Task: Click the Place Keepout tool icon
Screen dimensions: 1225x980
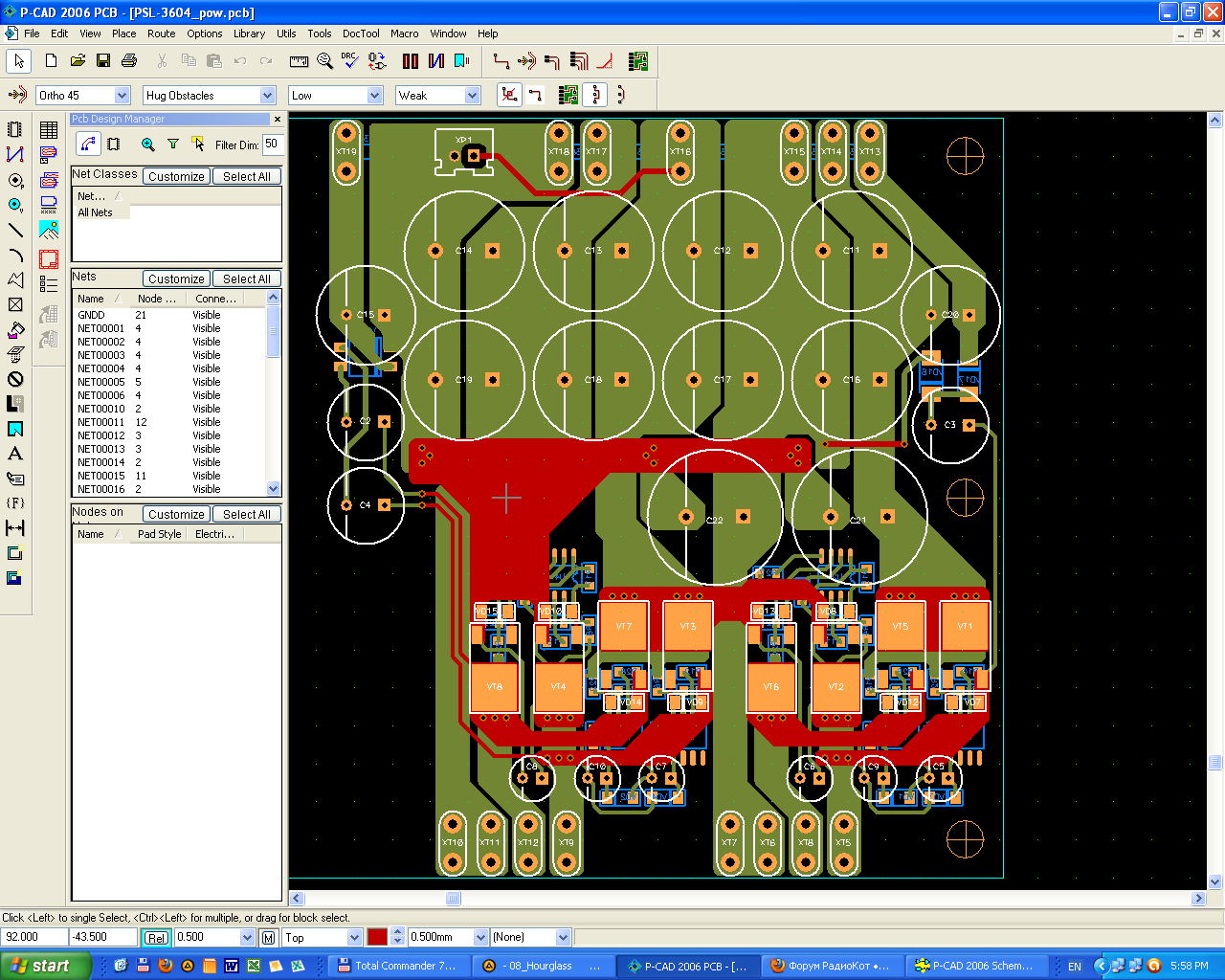Action: [x=15, y=379]
